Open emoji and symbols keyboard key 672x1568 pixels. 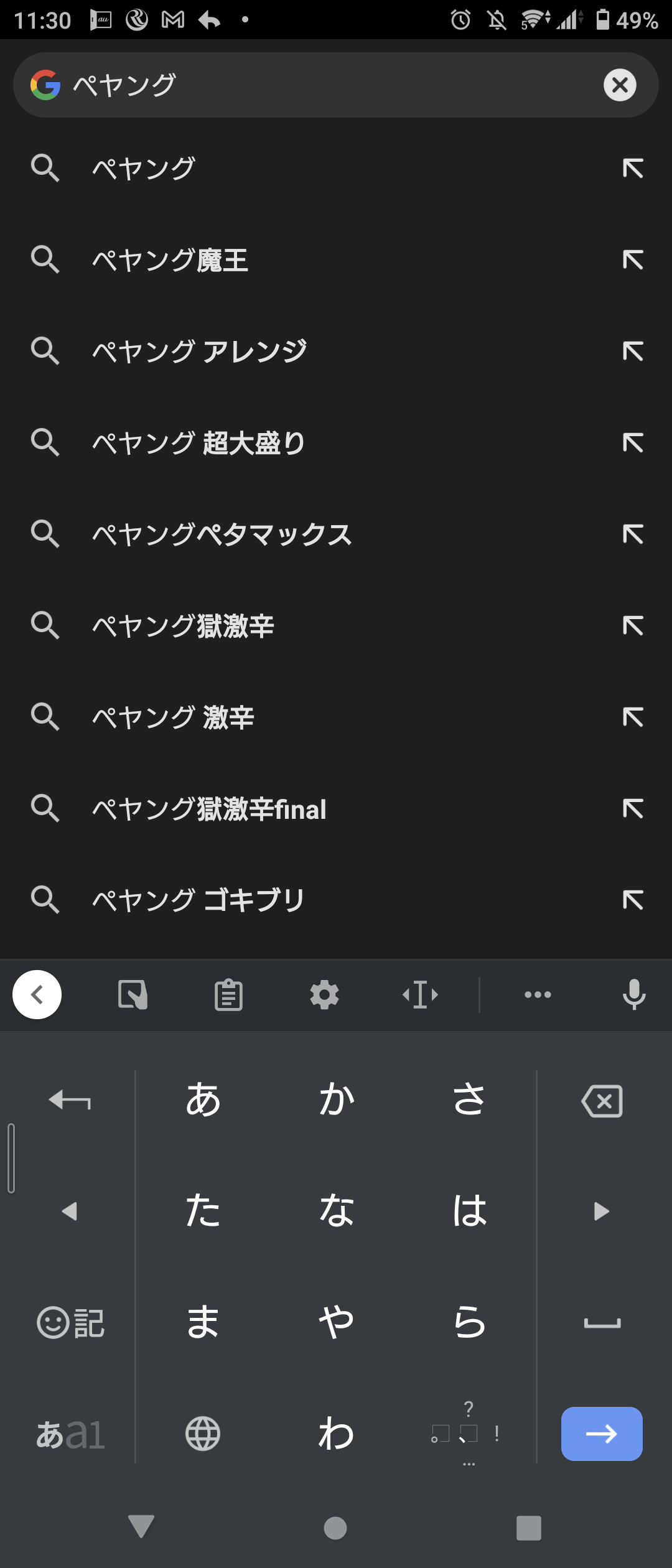[x=70, y=1322]
